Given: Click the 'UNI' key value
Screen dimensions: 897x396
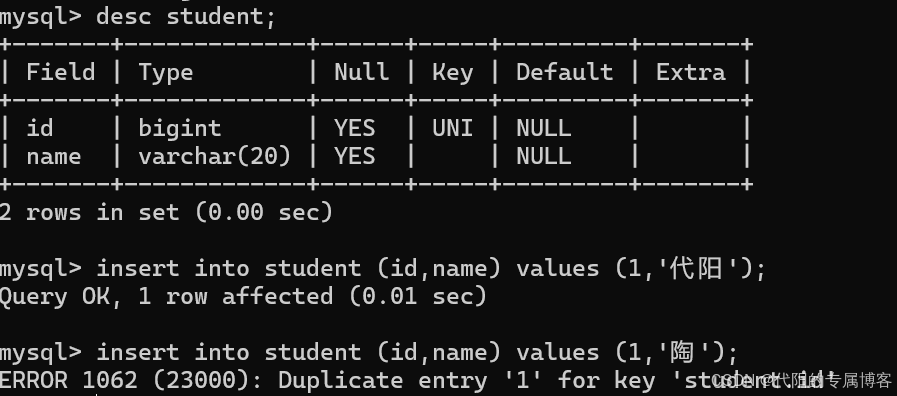Looking at the screenshot, I should click(x=453, y=128).
